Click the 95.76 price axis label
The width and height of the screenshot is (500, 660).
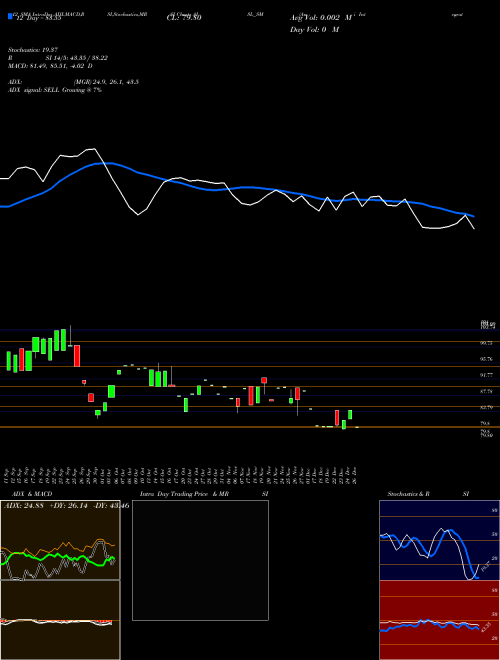[487, 359]
